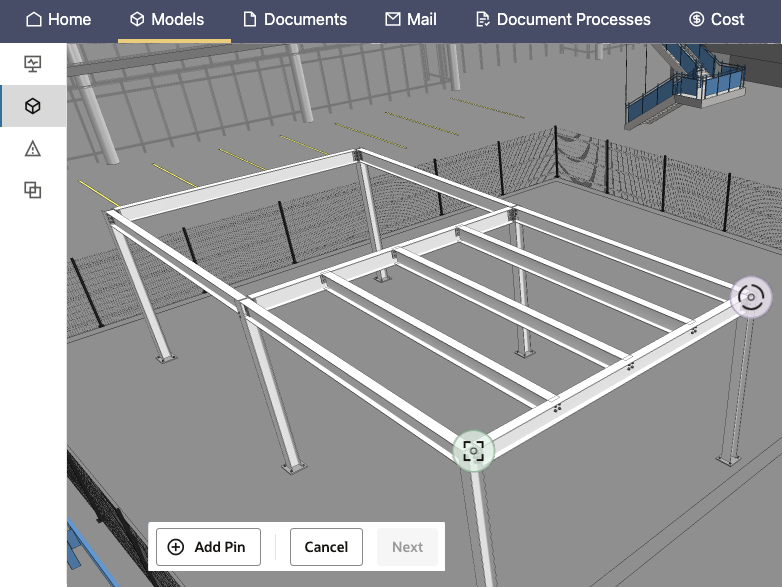
Task: Select the 3D cube model view icon
Action: 33,106
